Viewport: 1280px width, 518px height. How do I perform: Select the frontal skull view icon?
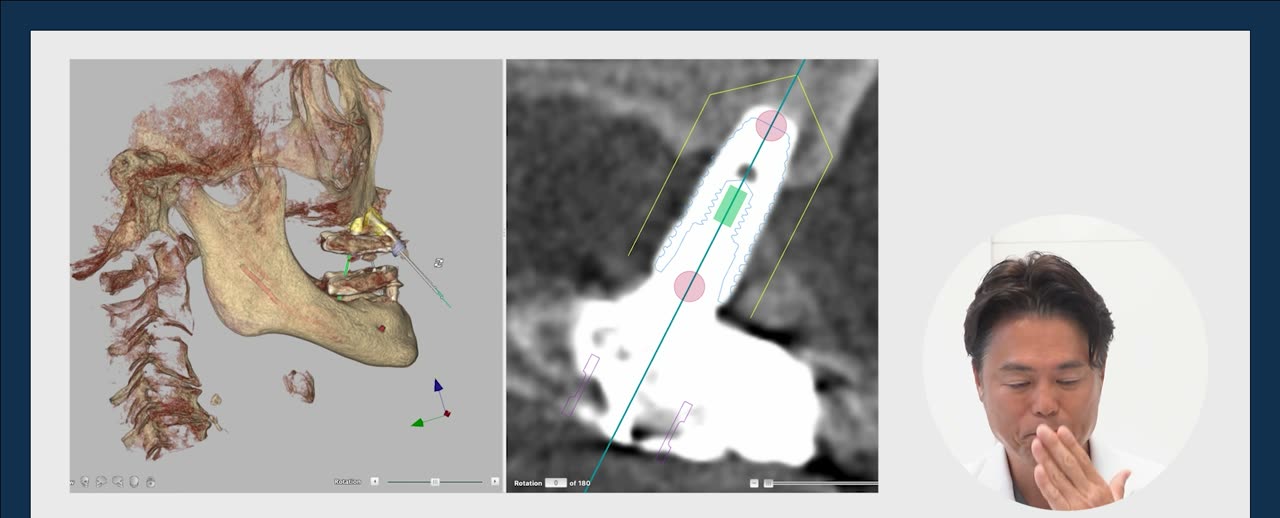84,481
